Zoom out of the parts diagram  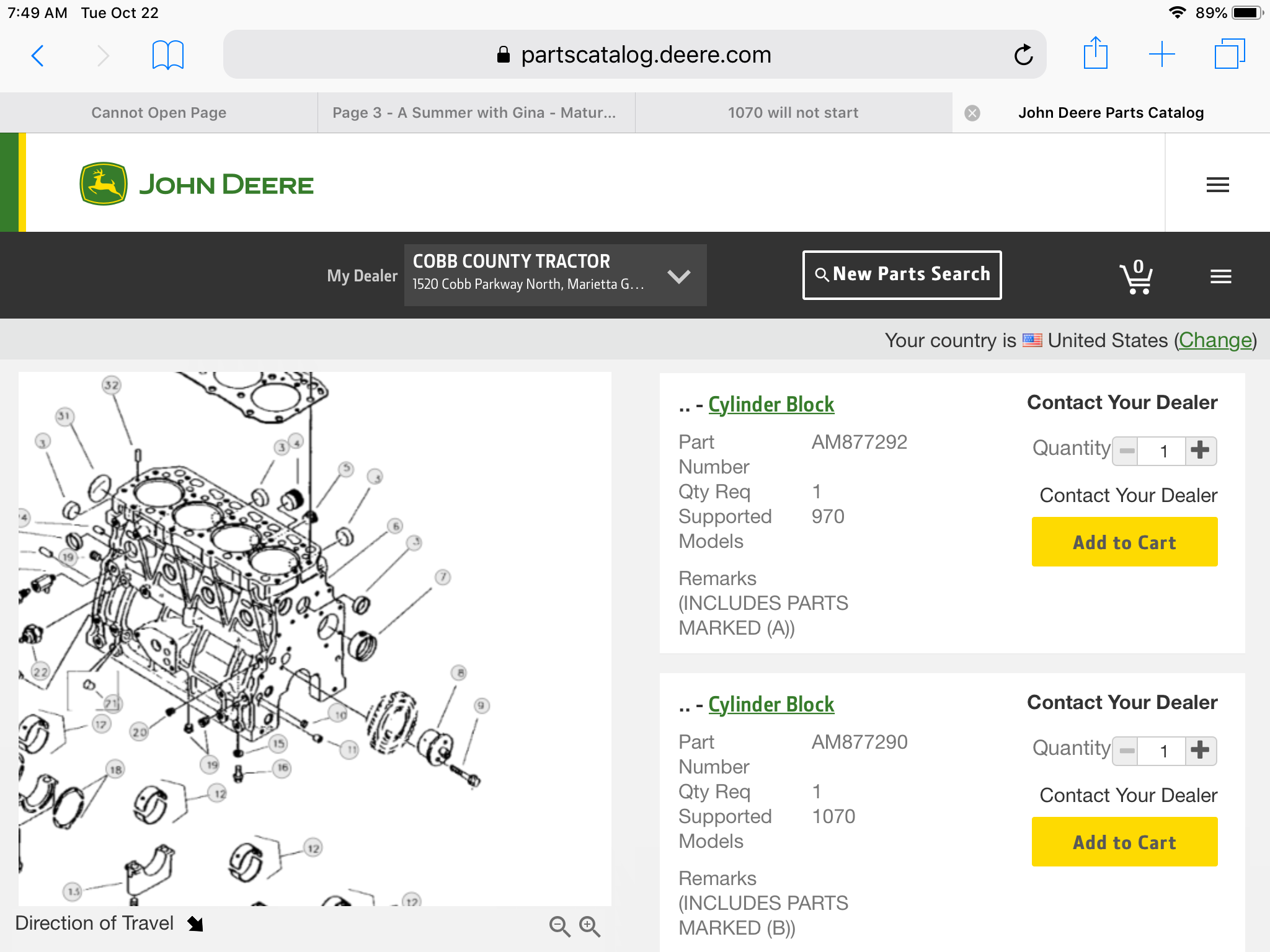coord(559,927)
